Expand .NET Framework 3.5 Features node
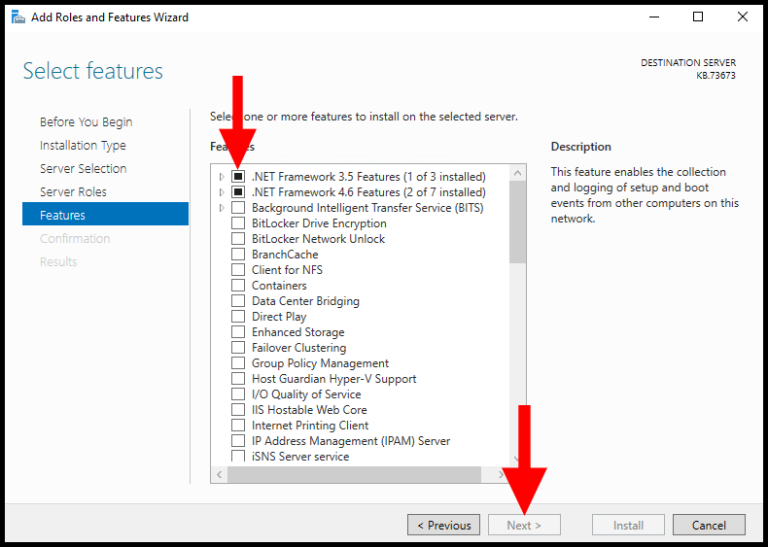Image resolution: width=768 pixels, height=547 pixels. [x=221, y=177]
